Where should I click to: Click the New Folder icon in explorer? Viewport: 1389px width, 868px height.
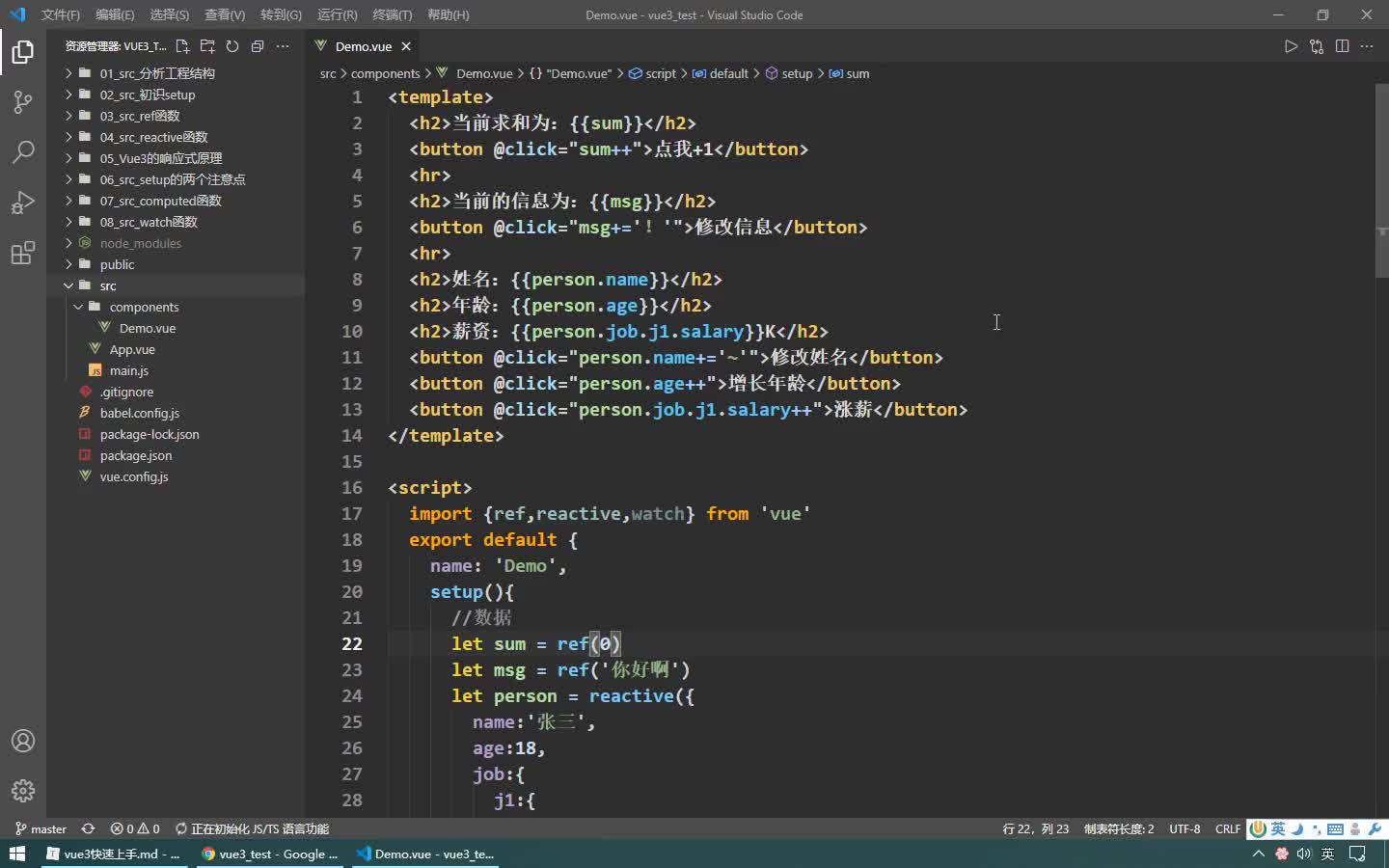pos(207,46)
